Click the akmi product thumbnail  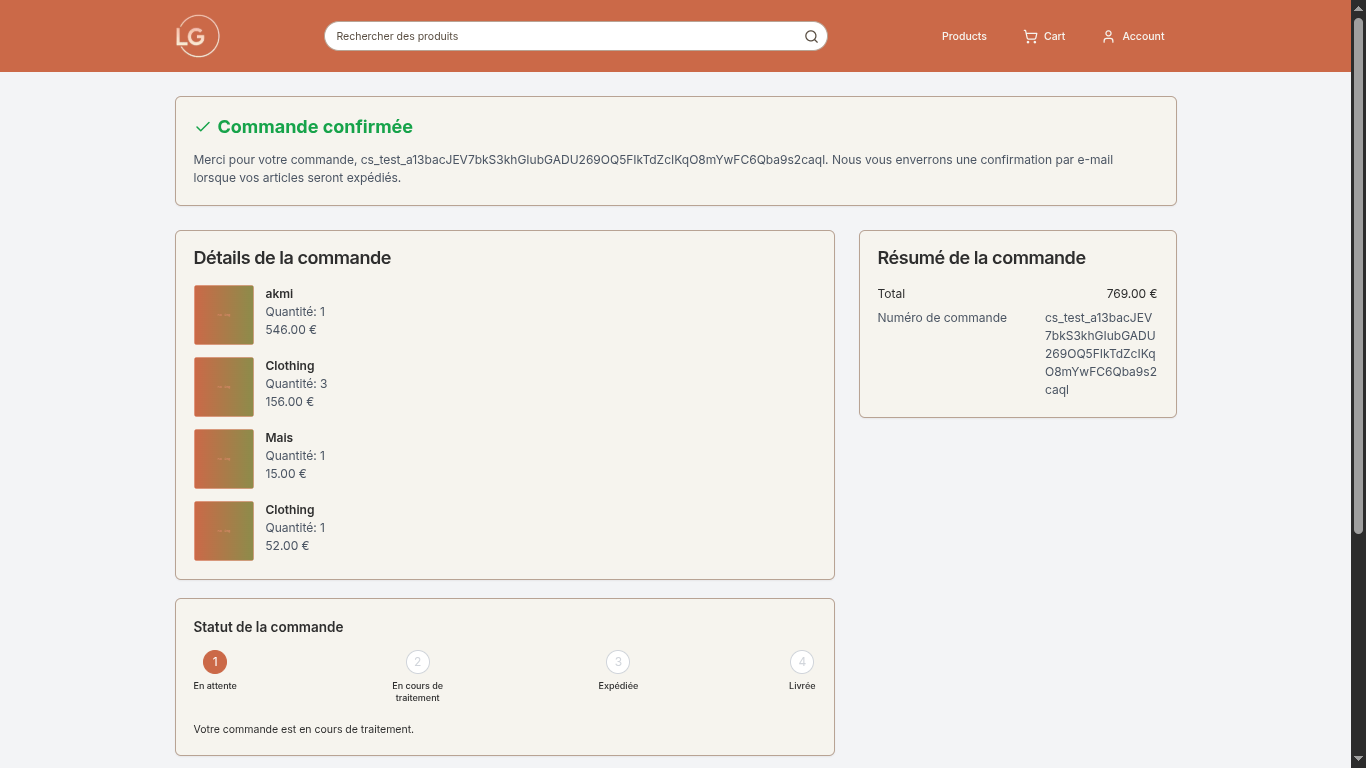tap(224, 315)
